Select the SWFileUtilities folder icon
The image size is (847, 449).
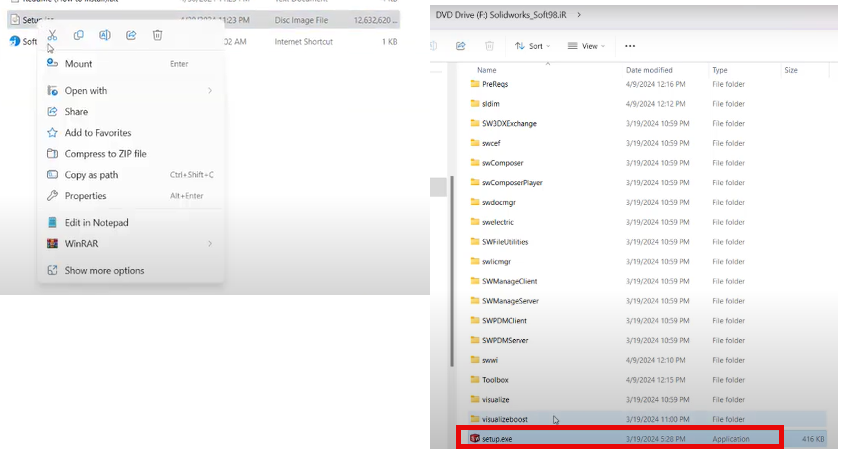coord(475,242)
